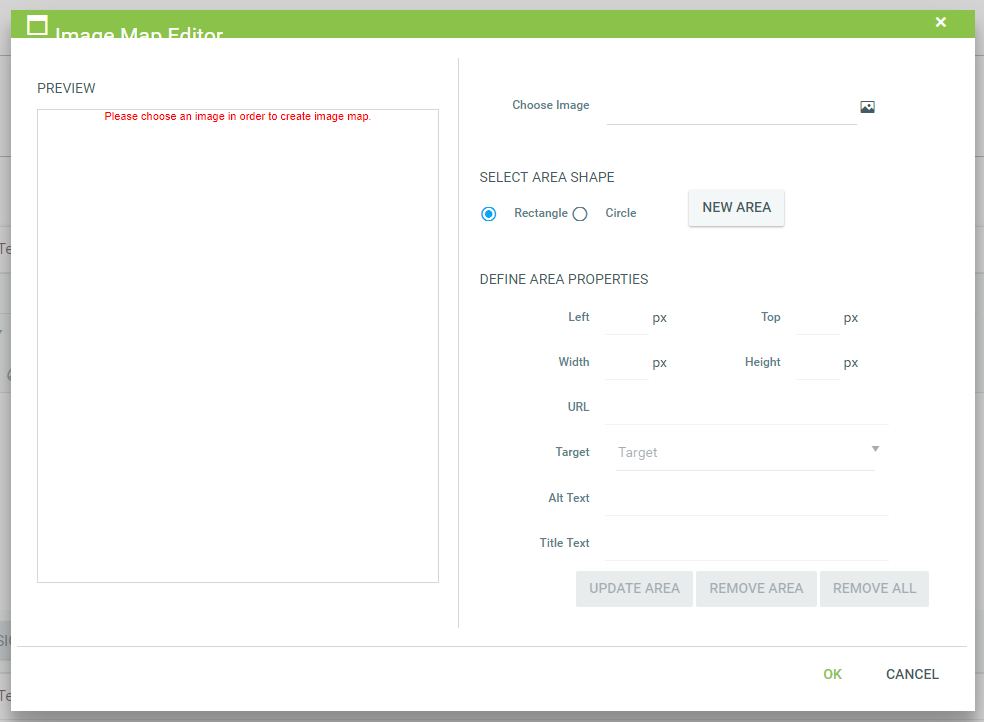Focus the Choose Image input field
Viewport: 984px width, 722px height.
(730, 108)
